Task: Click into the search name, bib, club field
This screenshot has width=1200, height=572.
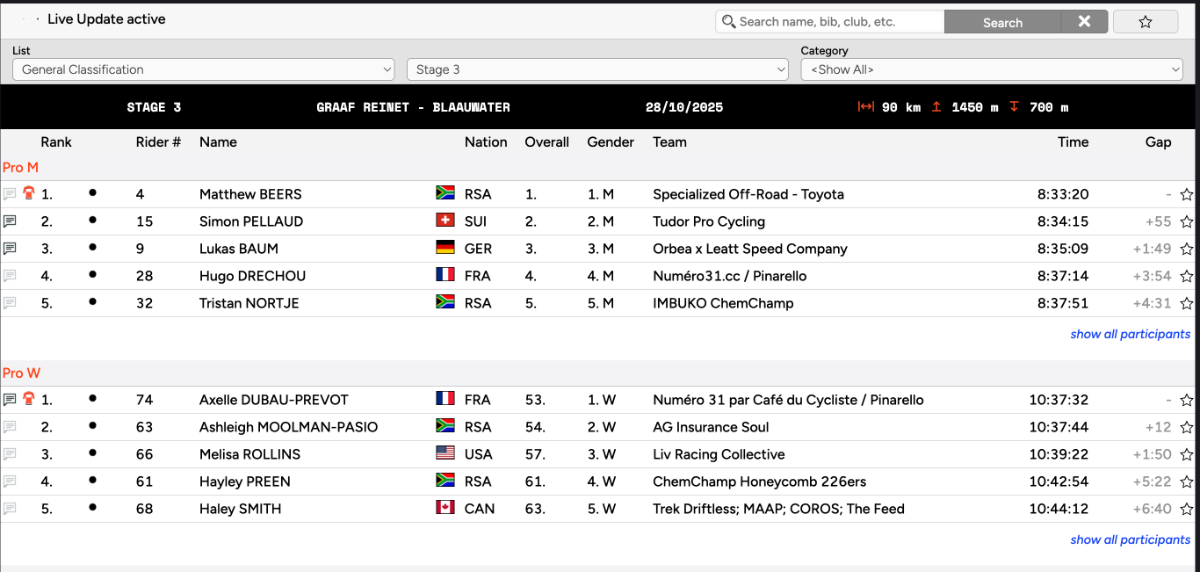Action: click(838, 22)
